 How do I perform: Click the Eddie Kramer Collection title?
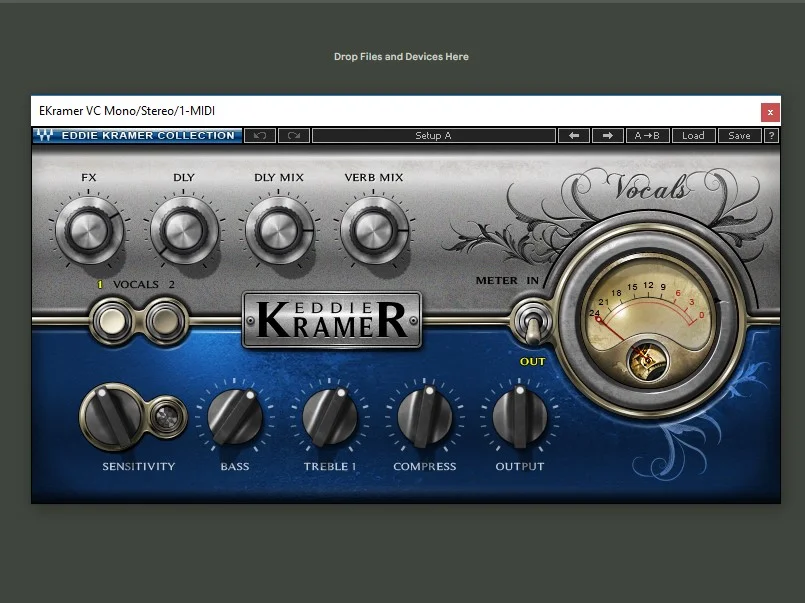coord(148,135)
